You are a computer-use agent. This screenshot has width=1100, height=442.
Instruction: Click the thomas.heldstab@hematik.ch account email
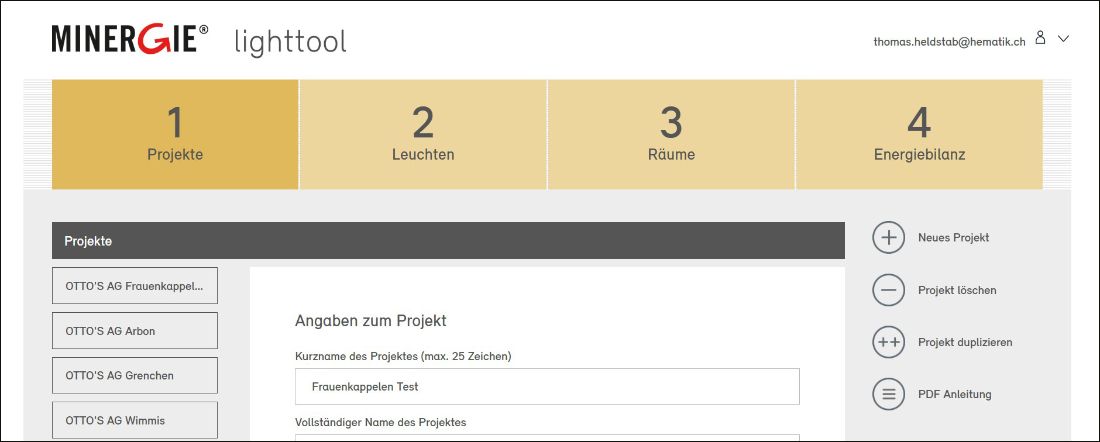pos(949,41)
